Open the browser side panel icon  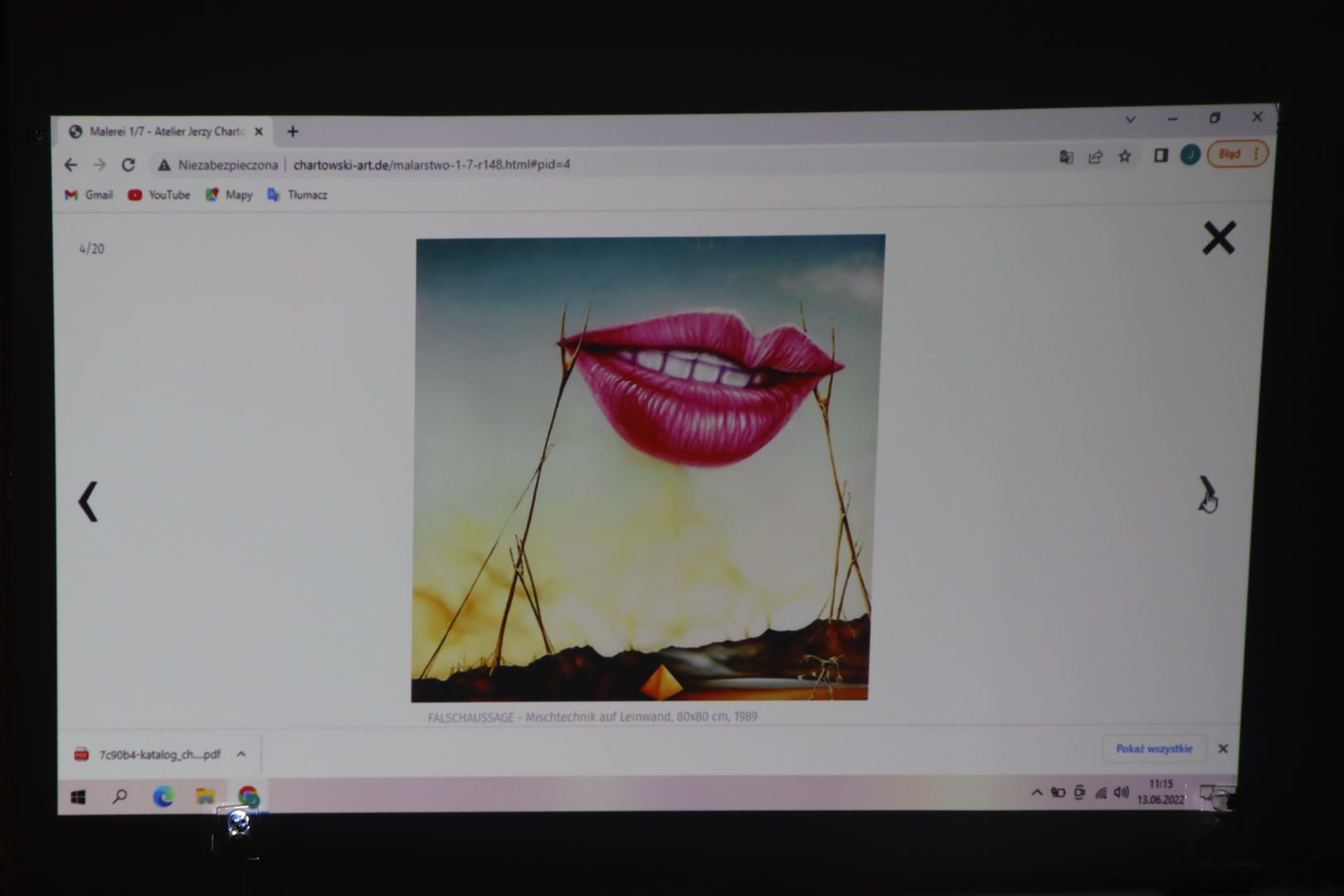tap(1161, 155)
